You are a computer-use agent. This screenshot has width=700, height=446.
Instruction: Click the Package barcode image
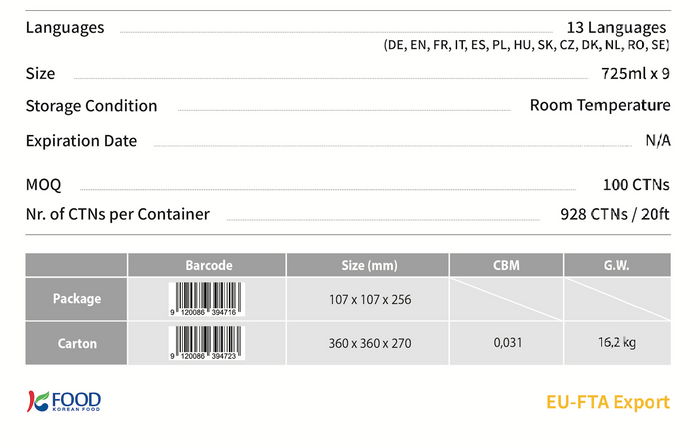coord(207,299)
